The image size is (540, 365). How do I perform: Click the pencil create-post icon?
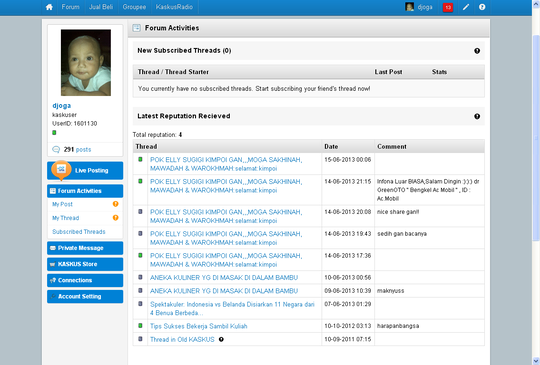466,7
